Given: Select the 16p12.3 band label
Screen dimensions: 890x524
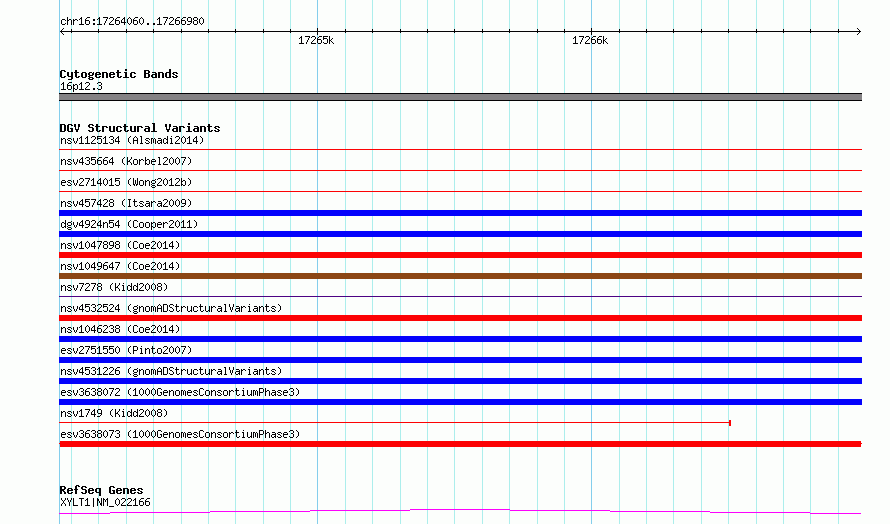Looking at the screenshot, I should (81, 86).
